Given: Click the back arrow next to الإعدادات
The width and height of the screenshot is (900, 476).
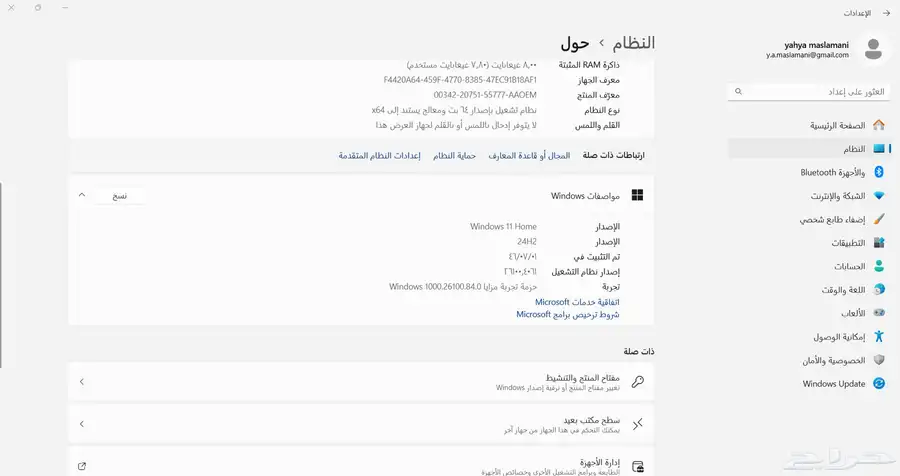Looking at the screenshot, I should click(x=886, y=13).
